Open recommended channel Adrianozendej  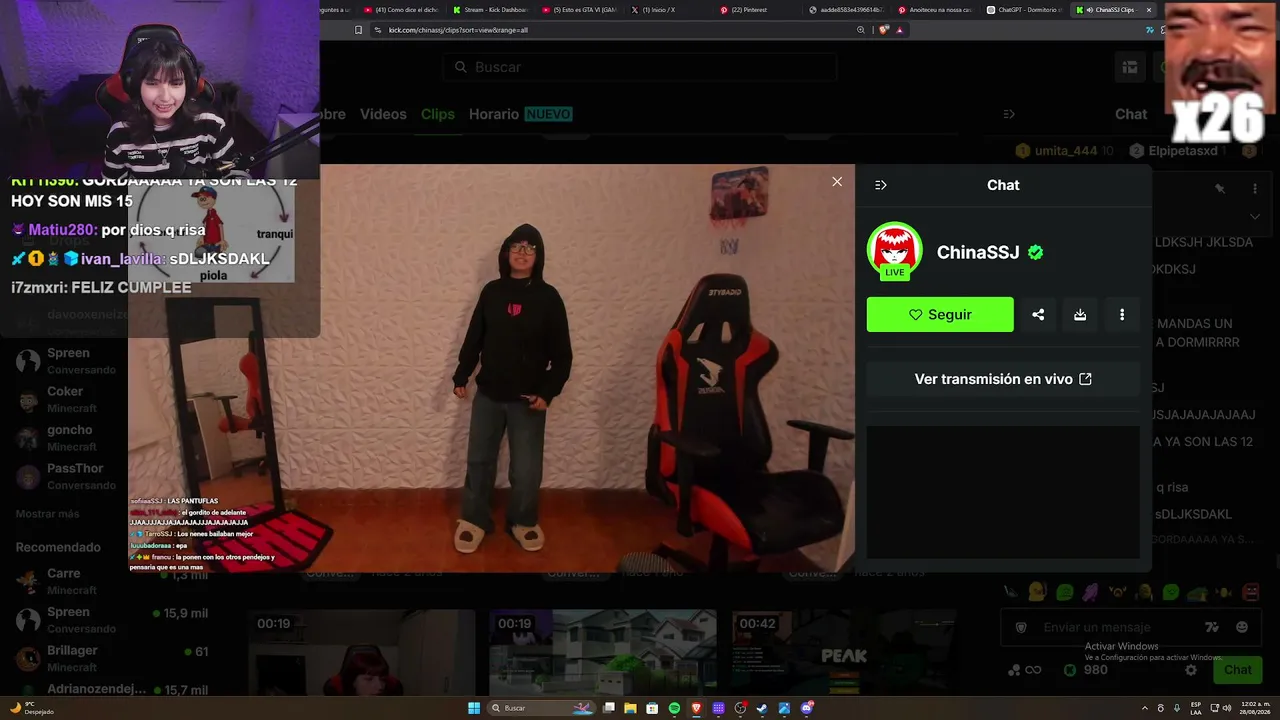pos(110,690)
